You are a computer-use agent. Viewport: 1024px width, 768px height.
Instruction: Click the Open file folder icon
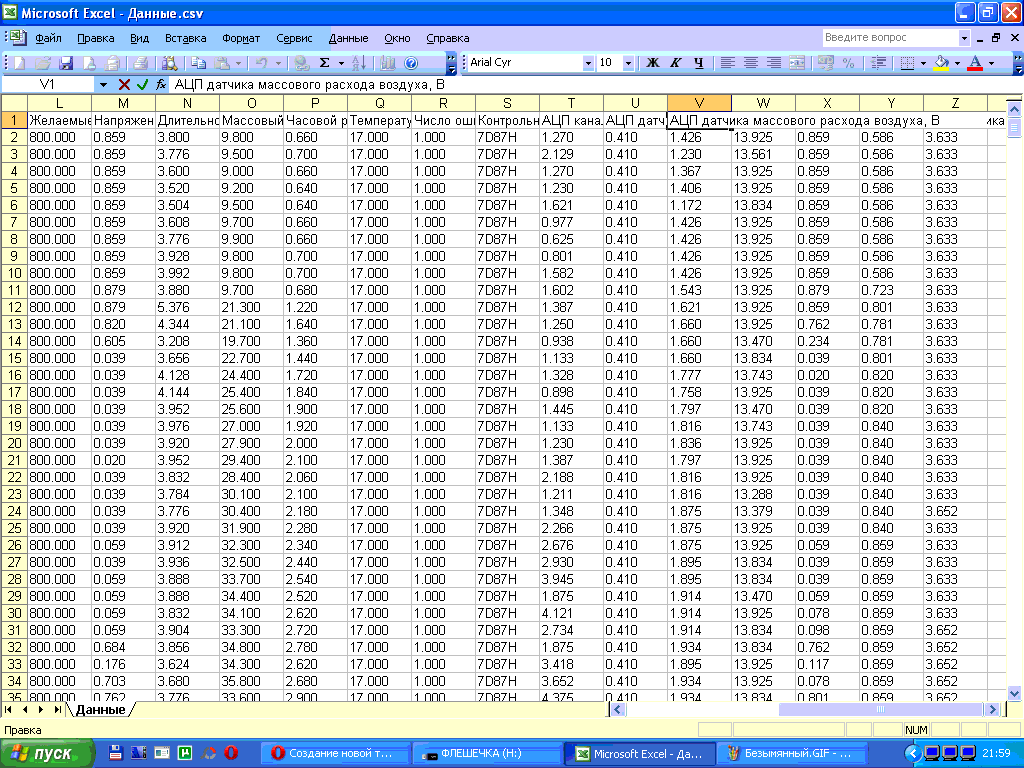[x=43, y=63]
